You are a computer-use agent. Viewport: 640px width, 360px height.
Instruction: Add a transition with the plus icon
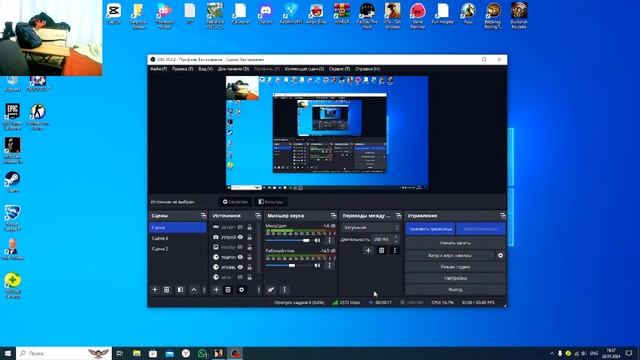tap(368, 251)
